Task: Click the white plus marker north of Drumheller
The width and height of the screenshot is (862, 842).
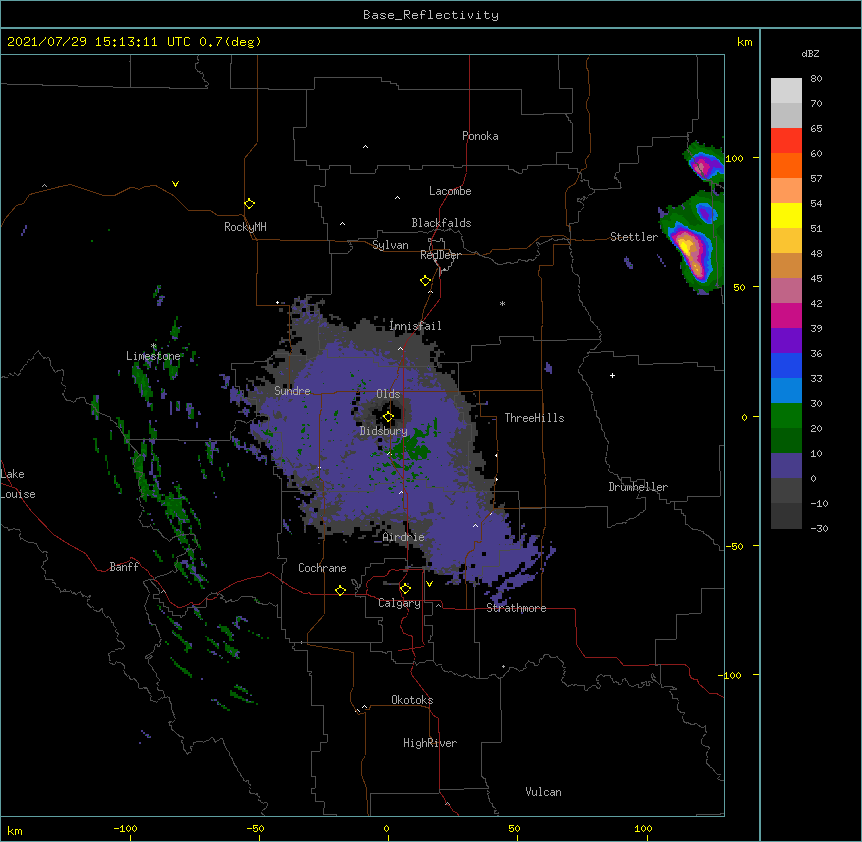Action: pos(612,375)
